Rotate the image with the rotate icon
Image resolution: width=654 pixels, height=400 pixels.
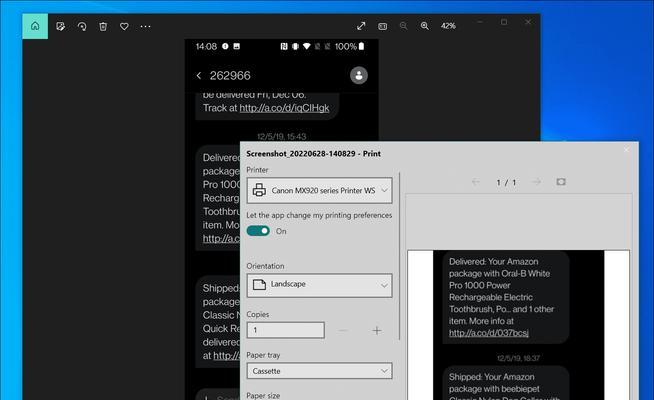[x=82, y=26]
